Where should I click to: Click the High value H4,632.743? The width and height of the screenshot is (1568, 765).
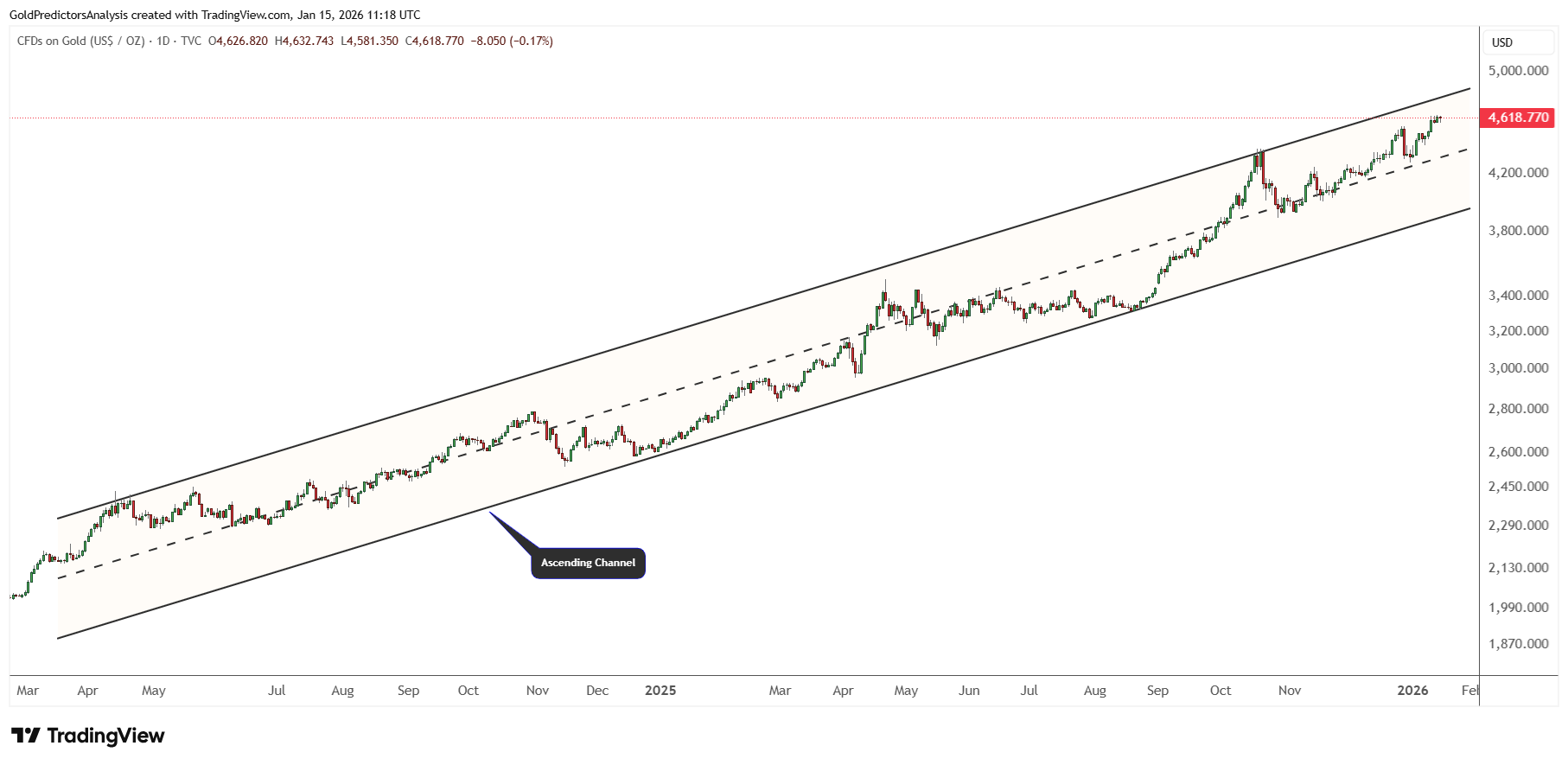point(303,41)
